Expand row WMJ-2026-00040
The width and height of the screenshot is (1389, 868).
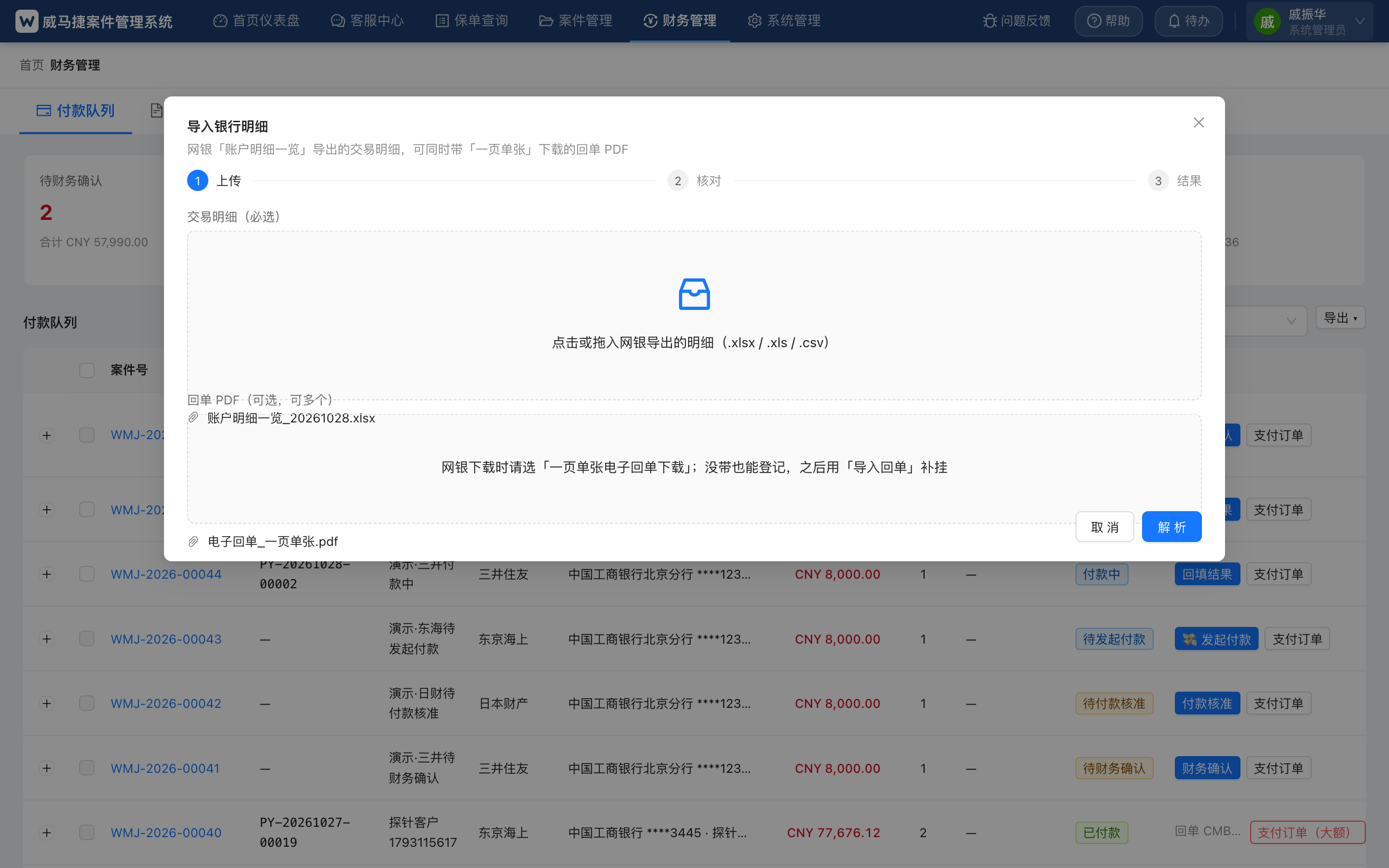pos(46,833)
